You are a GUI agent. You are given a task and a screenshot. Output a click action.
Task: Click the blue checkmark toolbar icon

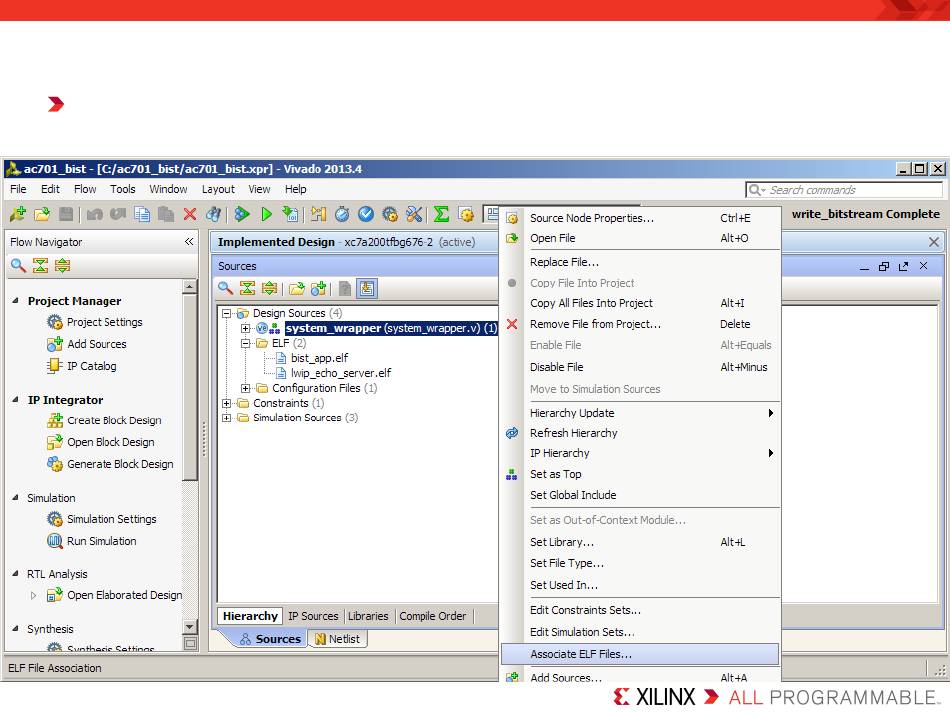pos(366,214)
